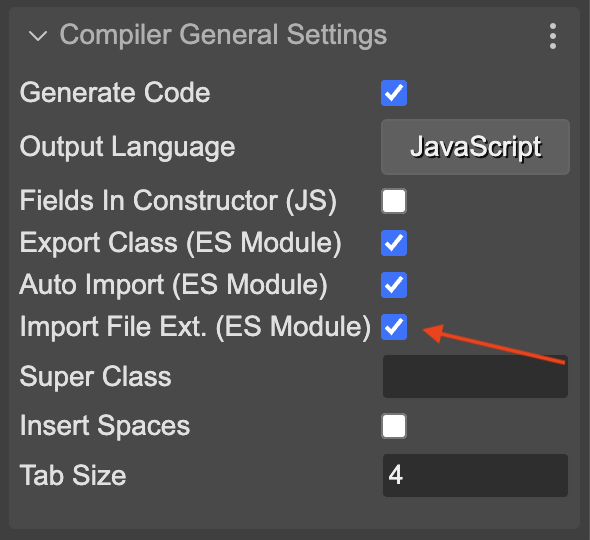Click the Output Language label

click(127, 147)
